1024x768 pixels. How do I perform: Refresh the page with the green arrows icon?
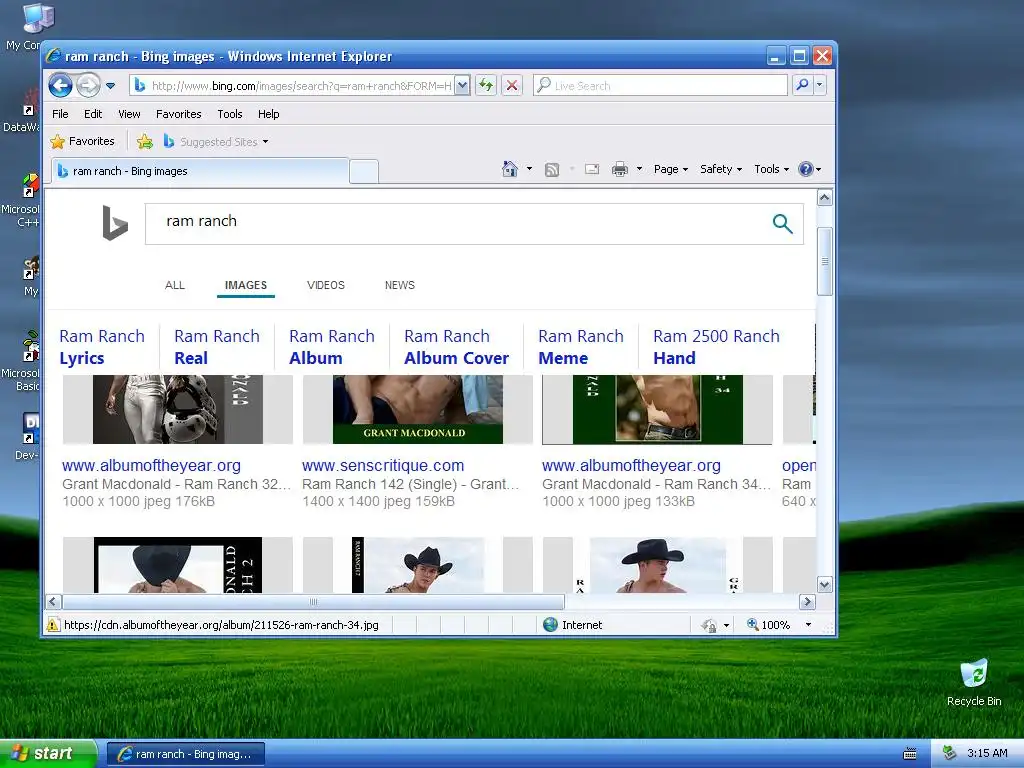(486, 86)
